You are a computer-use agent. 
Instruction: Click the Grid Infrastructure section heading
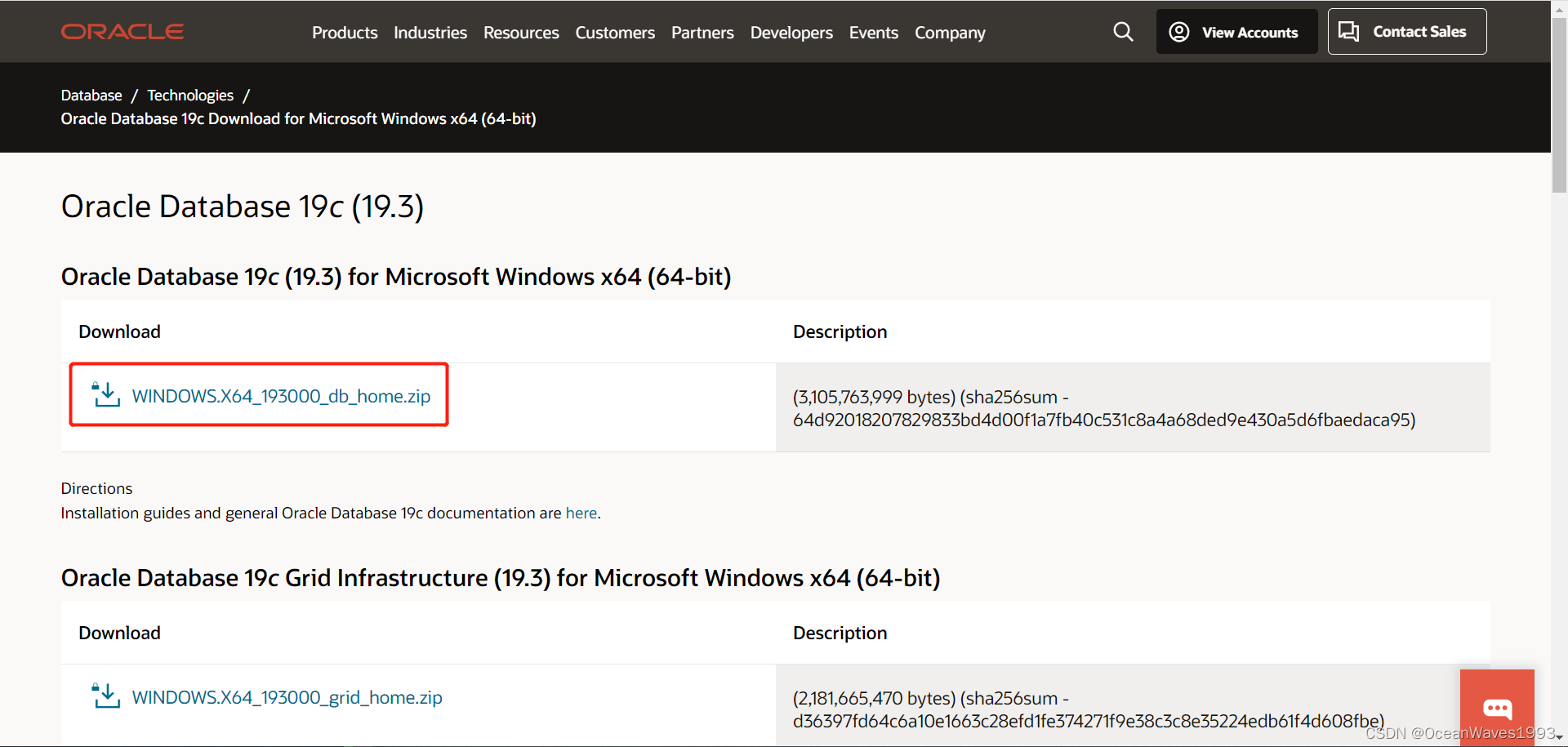click(501, 578)
